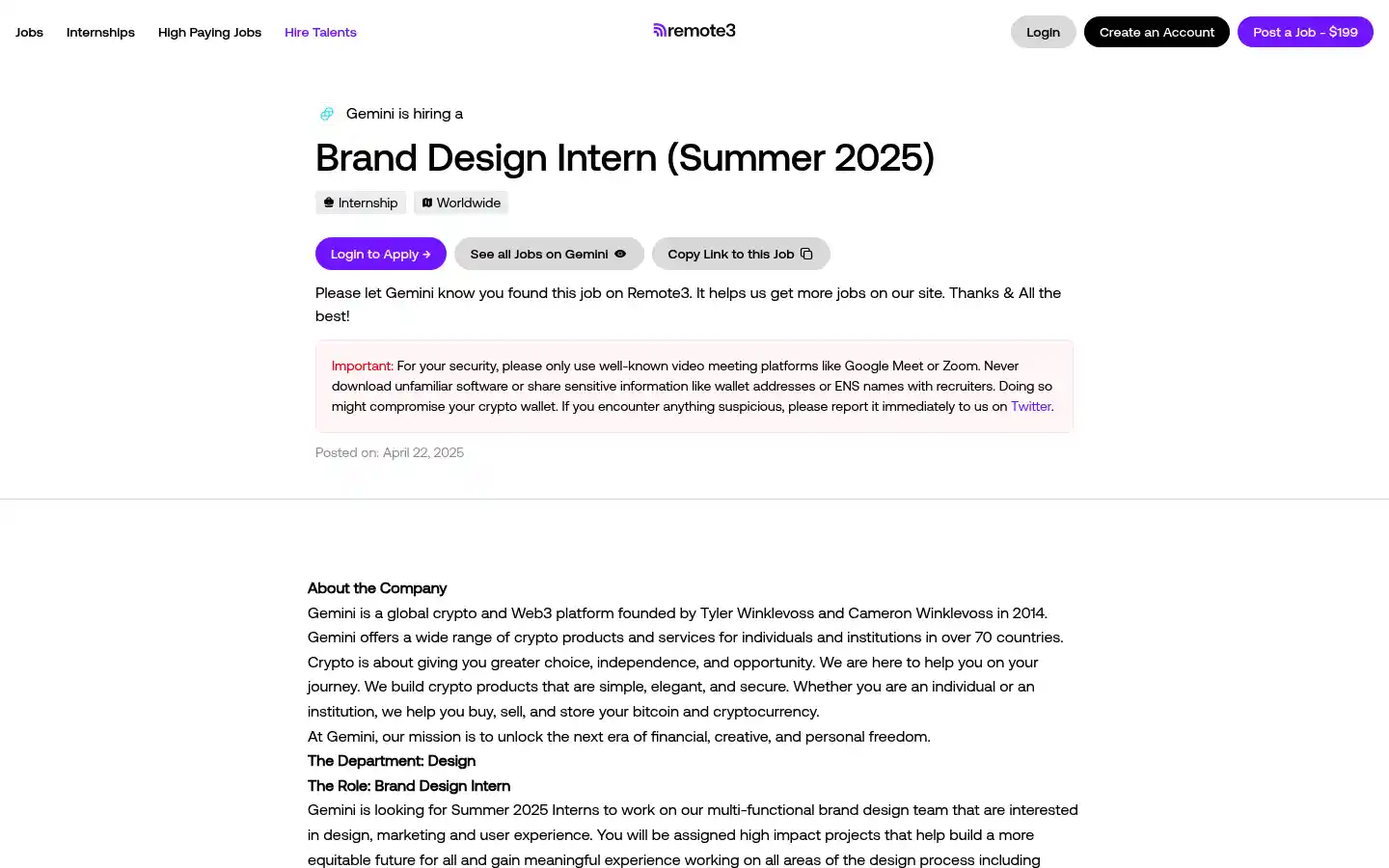Click the Gemini company icon beside hiring text
This screenshot has width=1389, height=868.
327,114
